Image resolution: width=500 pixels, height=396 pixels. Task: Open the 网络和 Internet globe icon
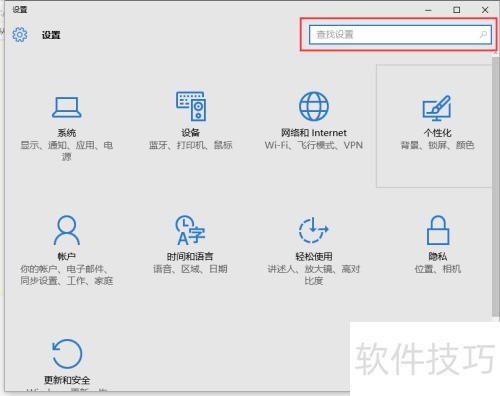click(314, 106)
